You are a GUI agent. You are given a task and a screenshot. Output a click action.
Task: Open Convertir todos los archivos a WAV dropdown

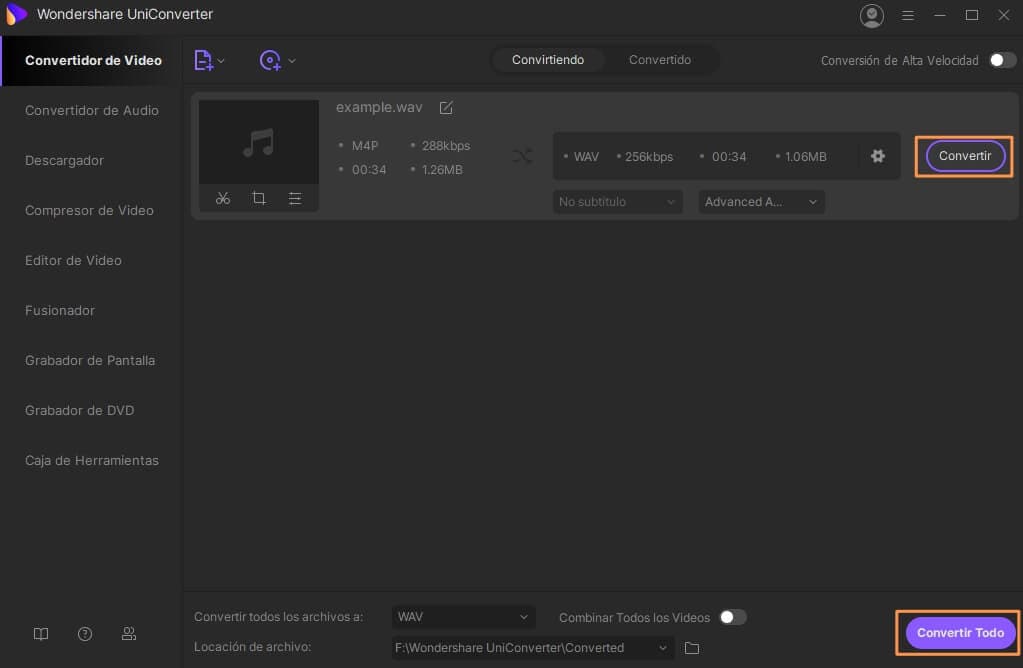463,616
